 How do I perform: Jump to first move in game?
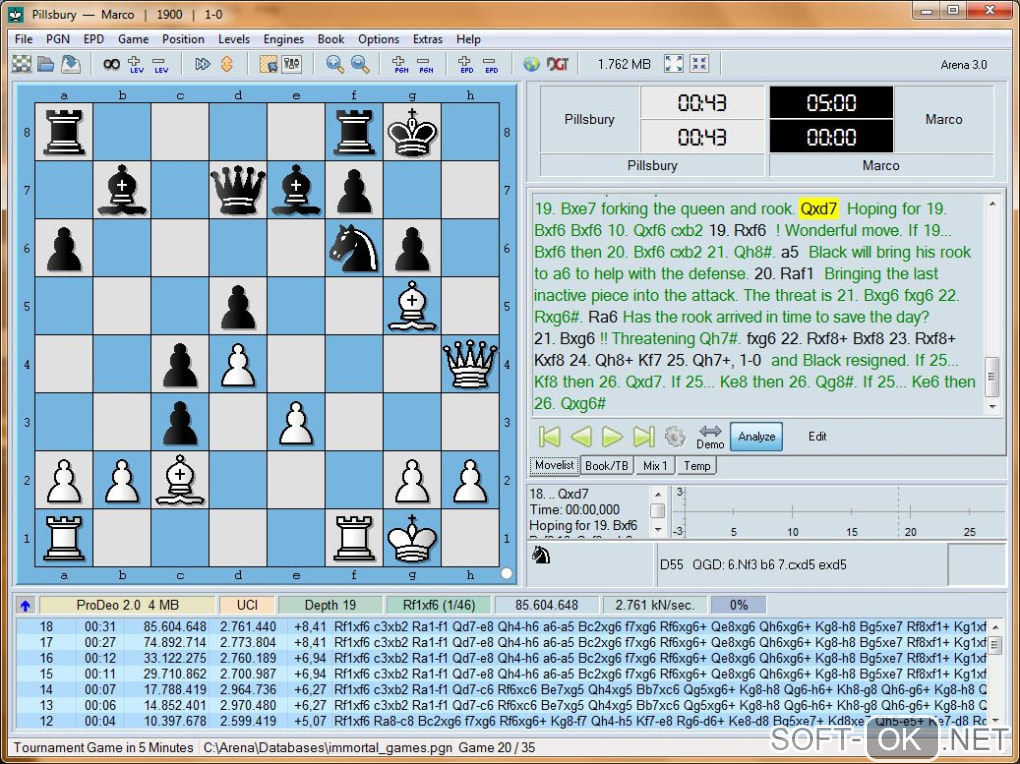click(550, 437)
